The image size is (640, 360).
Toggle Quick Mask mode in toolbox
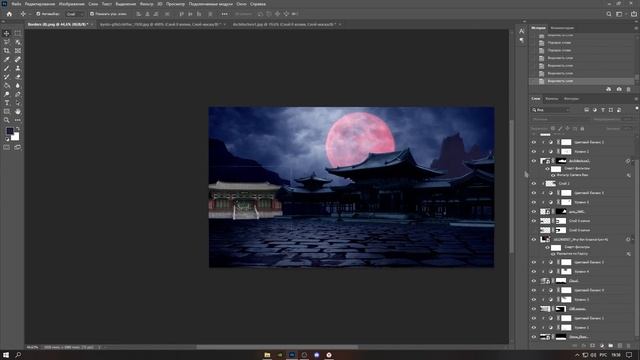coord(7,147)
